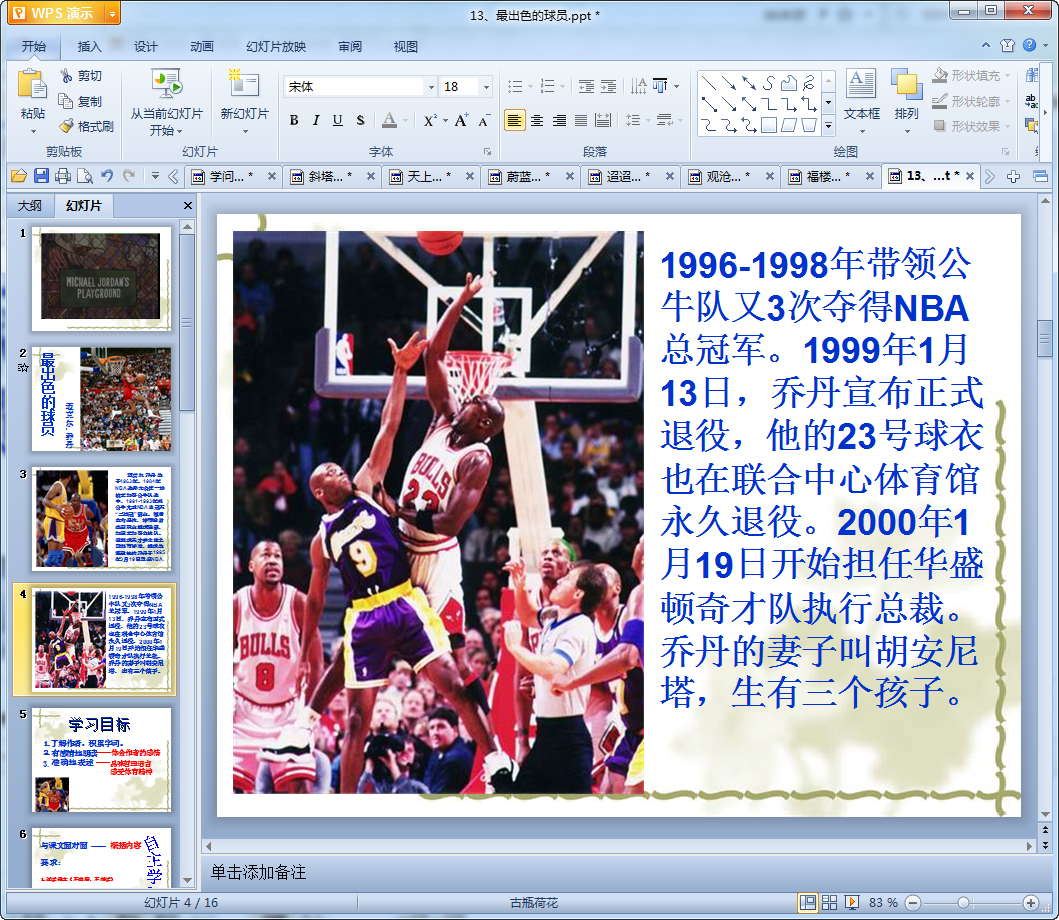1059x920 pixels.
Task: Toggle center text alignment
Action: (537, 120)
